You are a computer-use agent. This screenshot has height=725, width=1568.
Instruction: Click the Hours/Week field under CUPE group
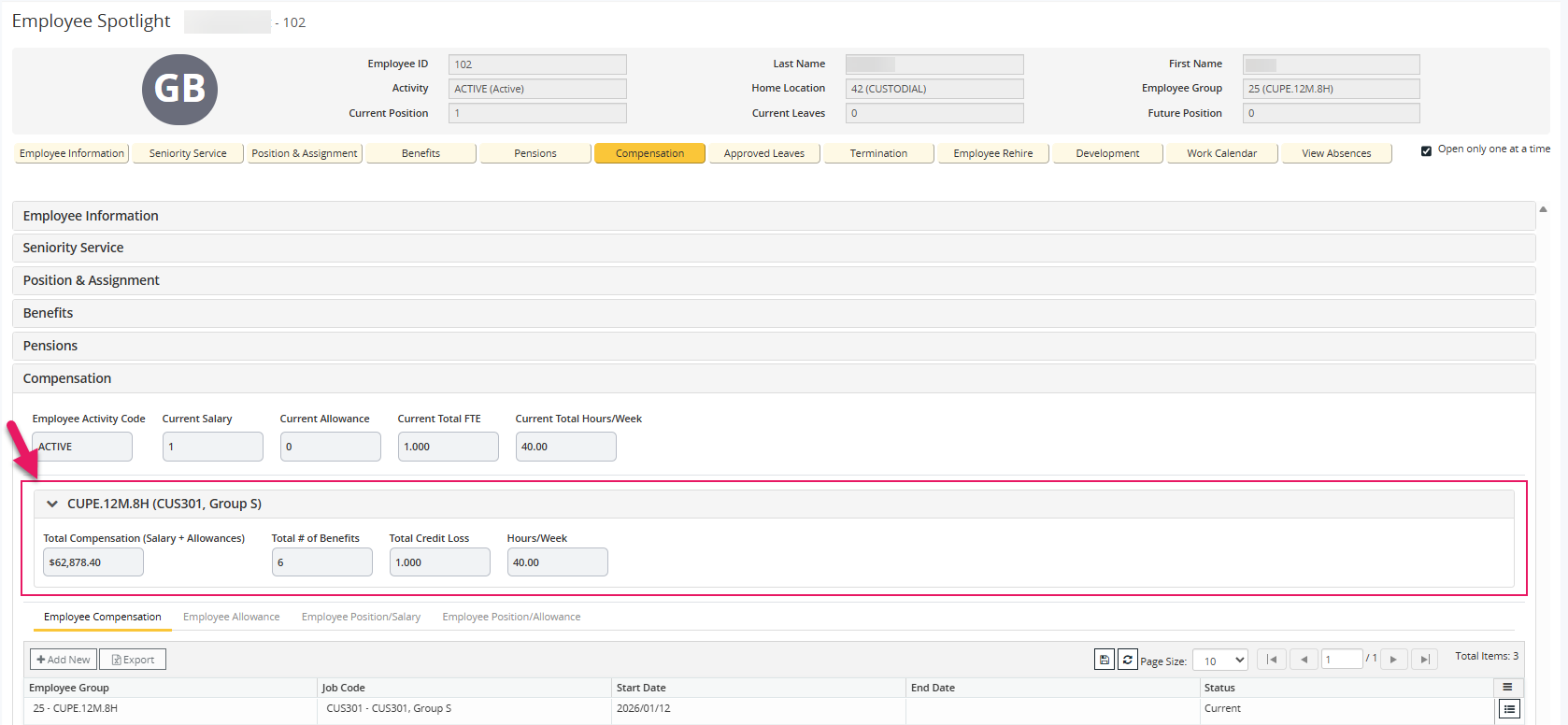(558, 562)
